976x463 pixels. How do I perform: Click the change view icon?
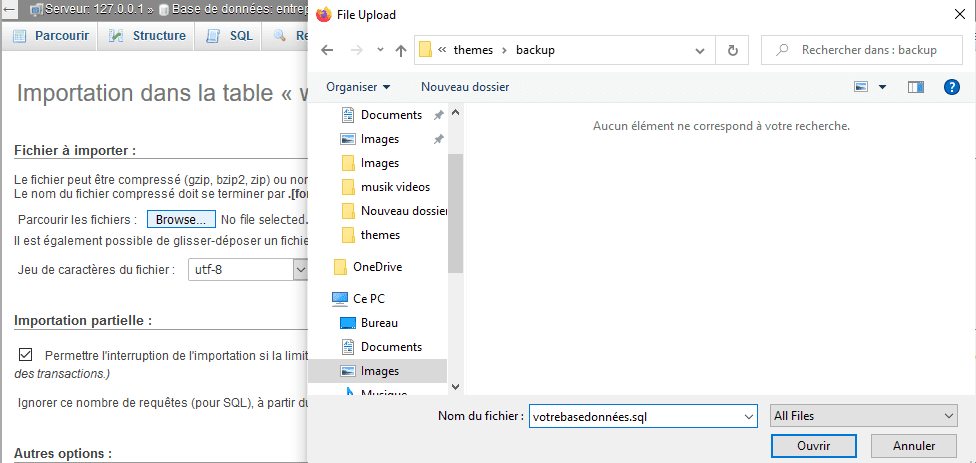point(861,87)
